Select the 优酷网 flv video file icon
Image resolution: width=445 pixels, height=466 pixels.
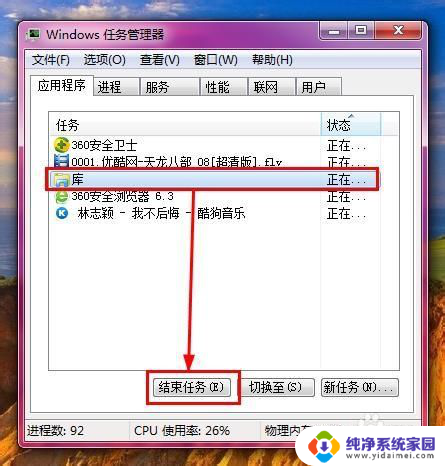[62, 161]
